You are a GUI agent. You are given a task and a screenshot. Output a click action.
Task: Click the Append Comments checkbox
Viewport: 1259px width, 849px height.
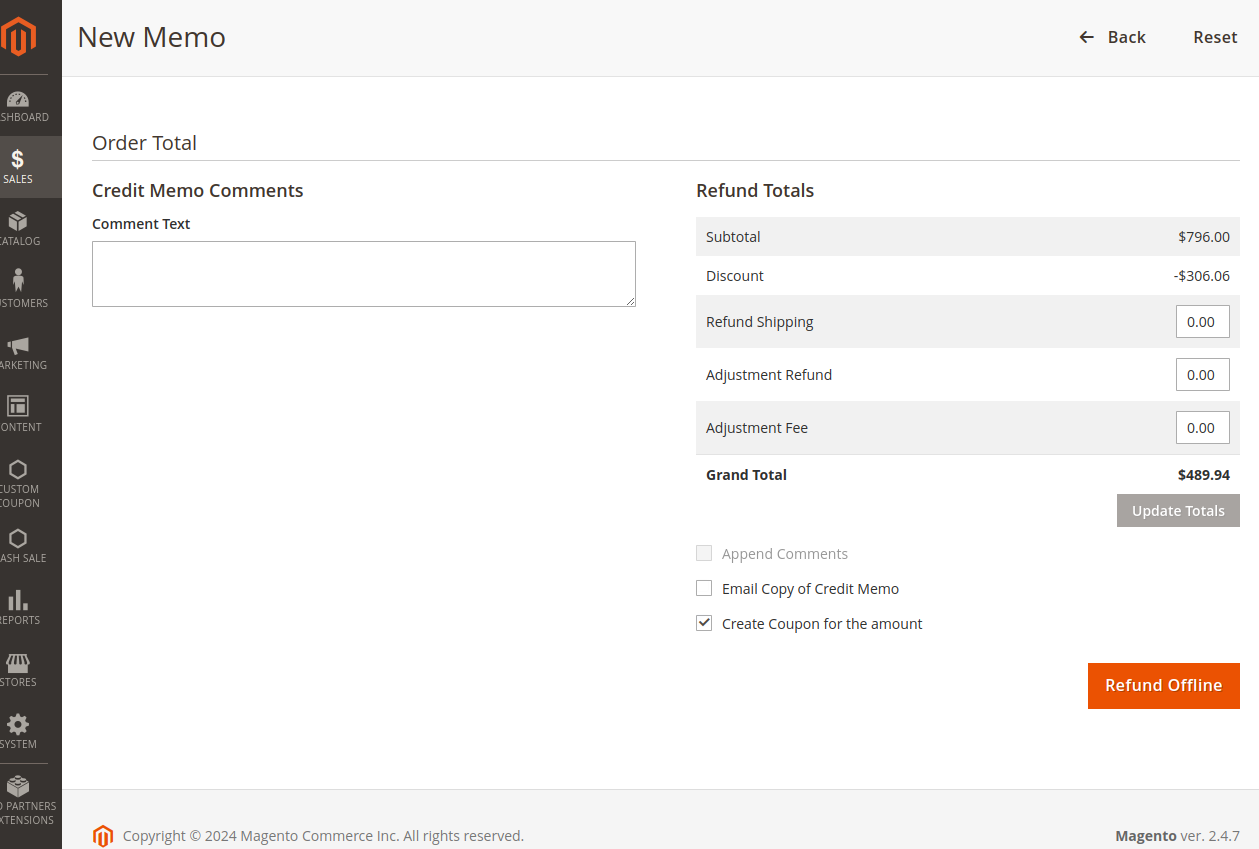tap(704, 553)
